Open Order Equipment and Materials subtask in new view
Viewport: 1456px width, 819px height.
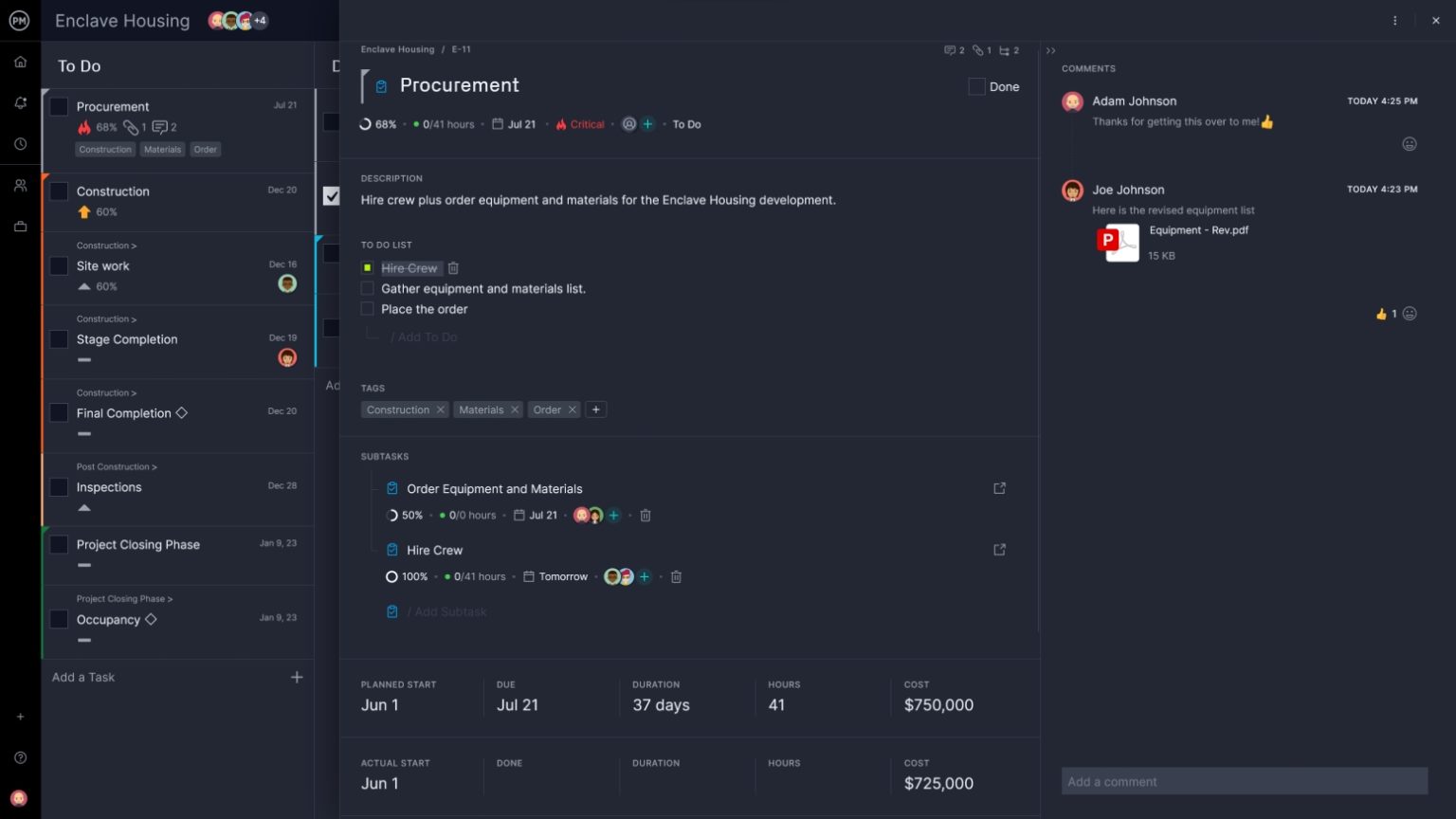point(999,488)
